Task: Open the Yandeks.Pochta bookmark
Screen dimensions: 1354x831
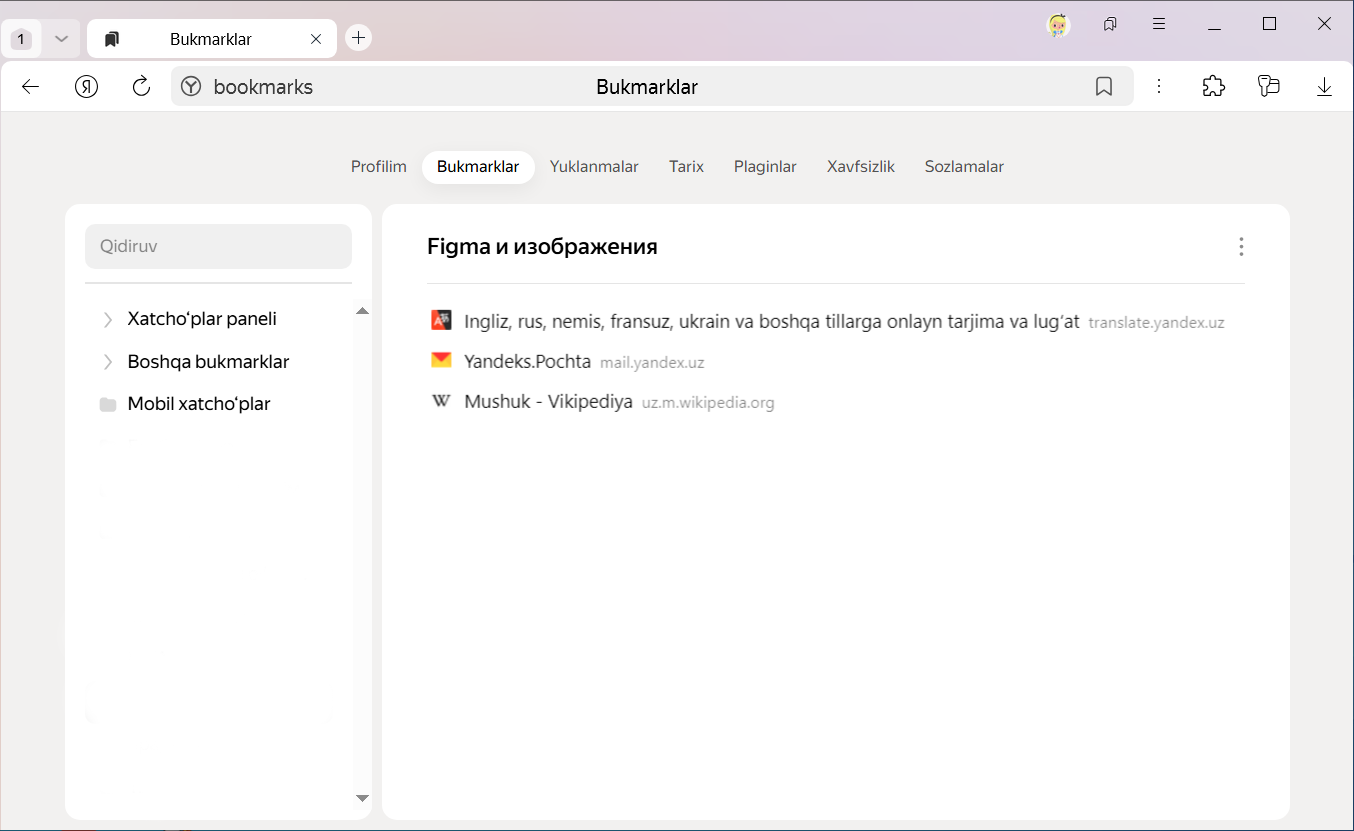Action: (527, 362)
